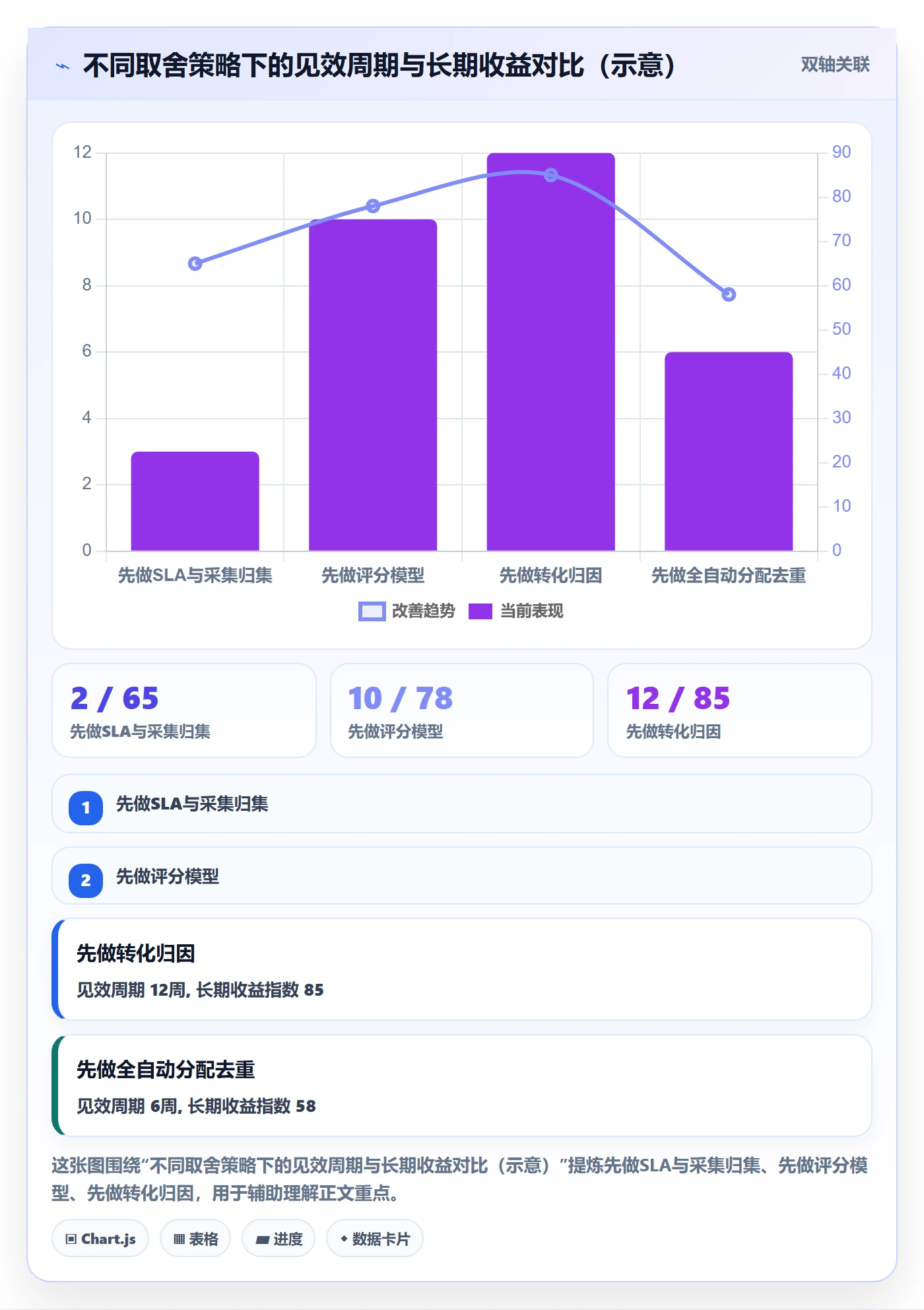Image resolution: width=924 pixels, height=1310 pixels.
Task: Click the bar for 先做SLA与采集归集
Action: click(x=195, y=501)
